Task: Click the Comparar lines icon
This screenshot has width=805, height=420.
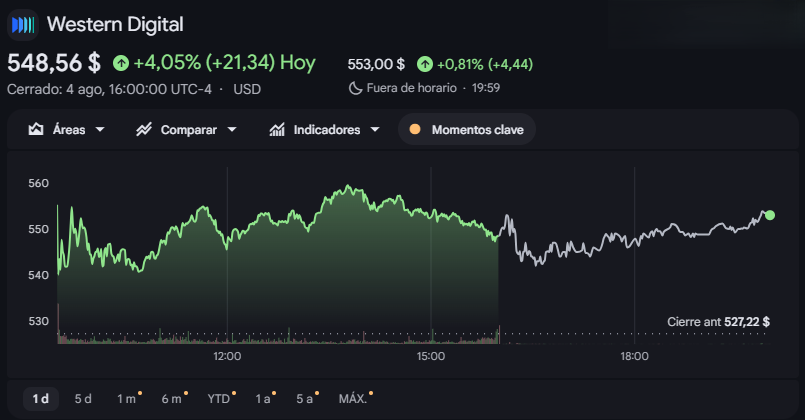Action: 144,129
